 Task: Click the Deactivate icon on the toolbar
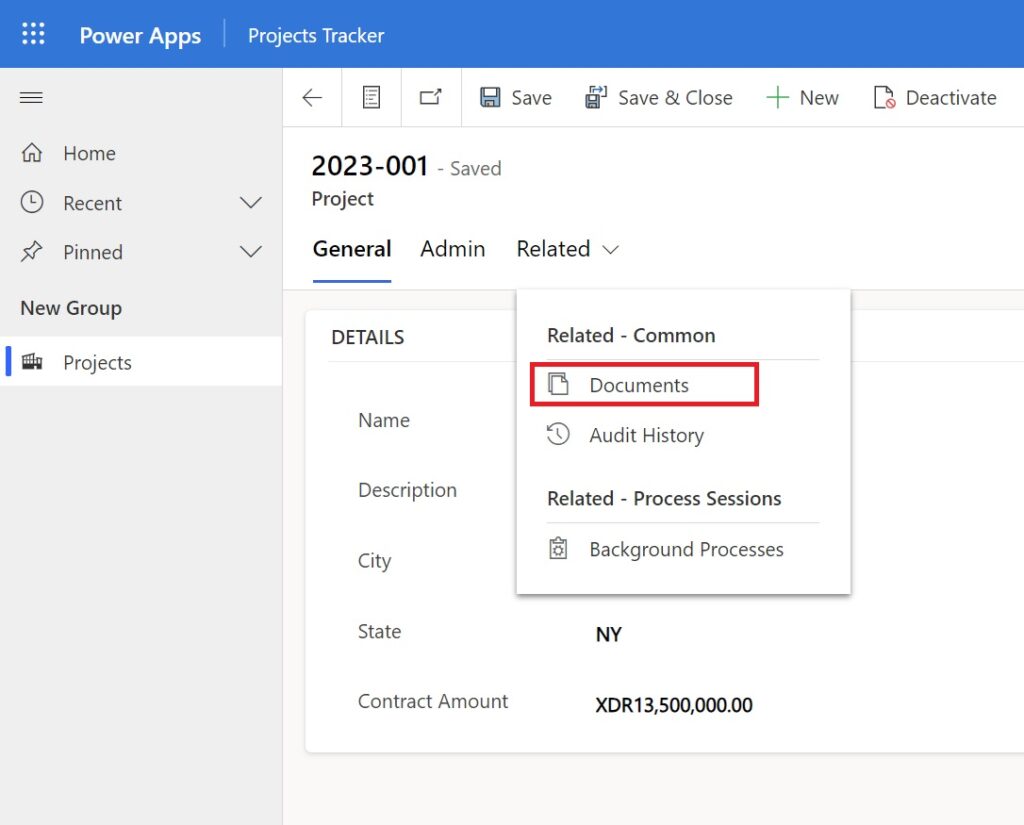click(884, 97)
